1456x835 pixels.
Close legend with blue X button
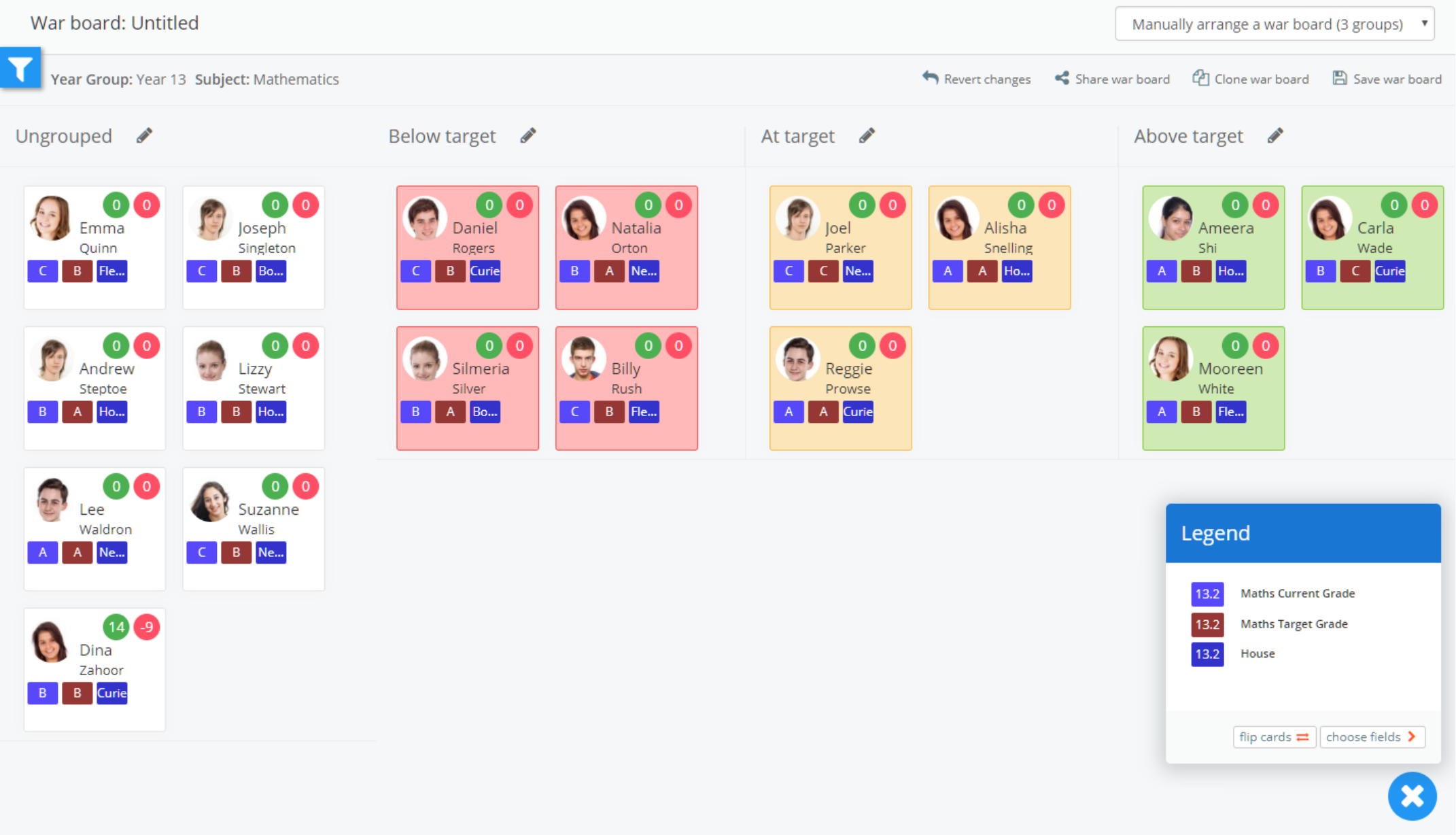[1412, 796]
